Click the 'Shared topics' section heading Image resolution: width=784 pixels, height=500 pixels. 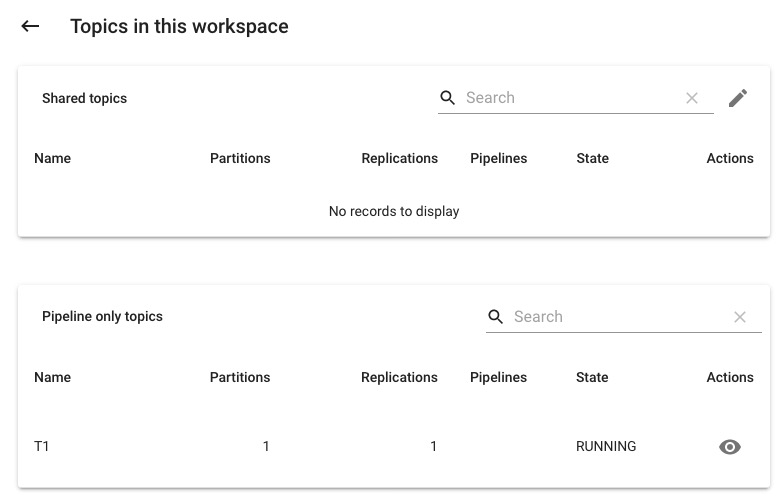pos(84,98)
